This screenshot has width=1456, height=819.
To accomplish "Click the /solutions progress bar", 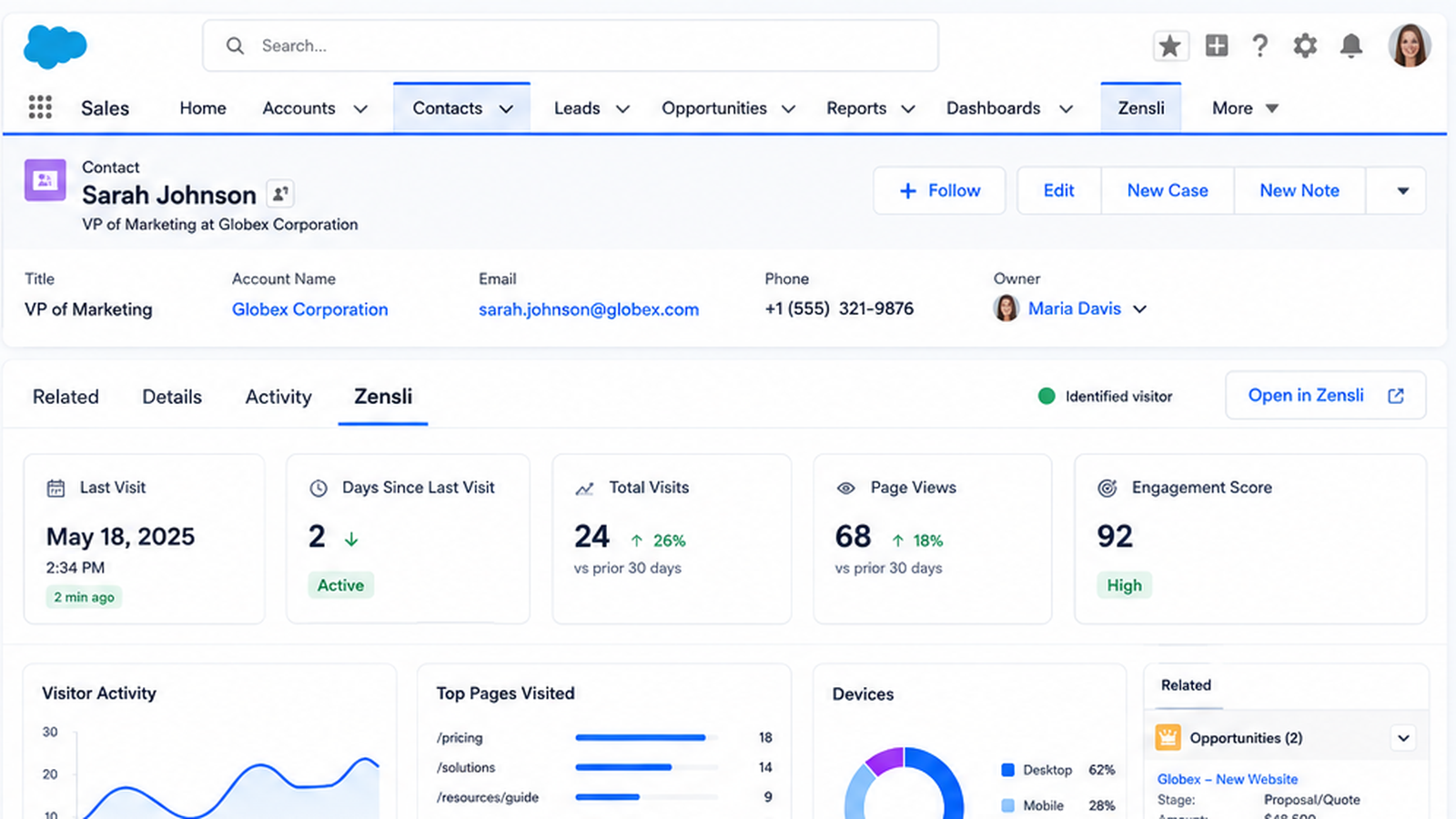I will [646, 767].
